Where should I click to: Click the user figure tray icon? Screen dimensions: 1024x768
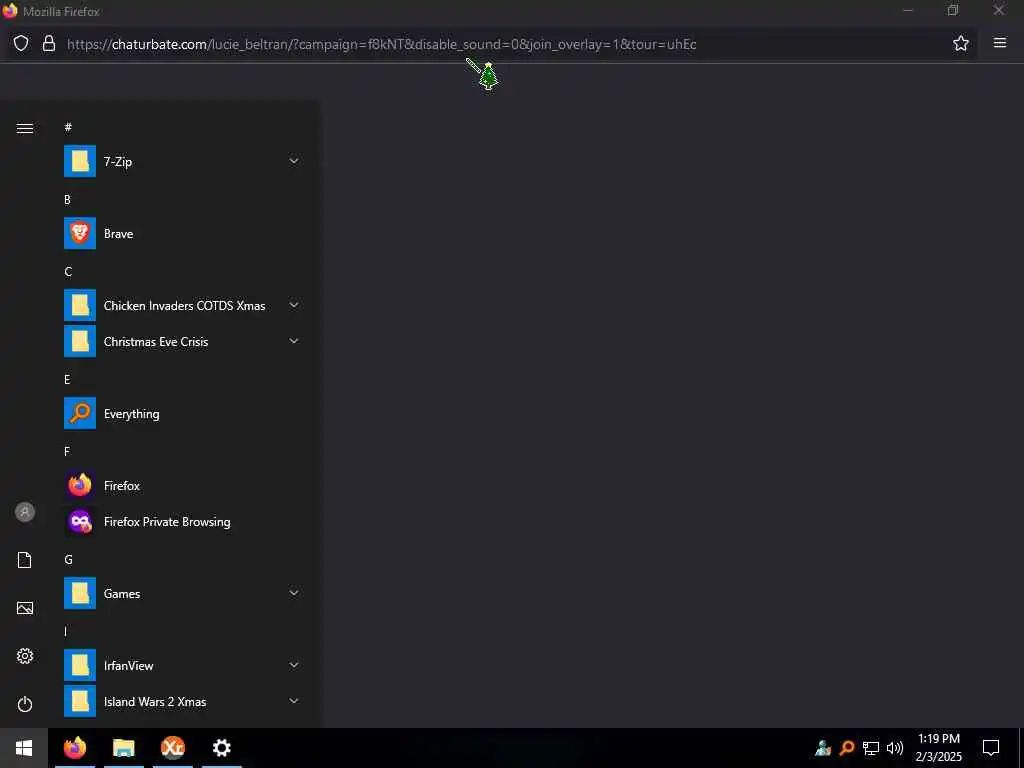coord(823,748)
